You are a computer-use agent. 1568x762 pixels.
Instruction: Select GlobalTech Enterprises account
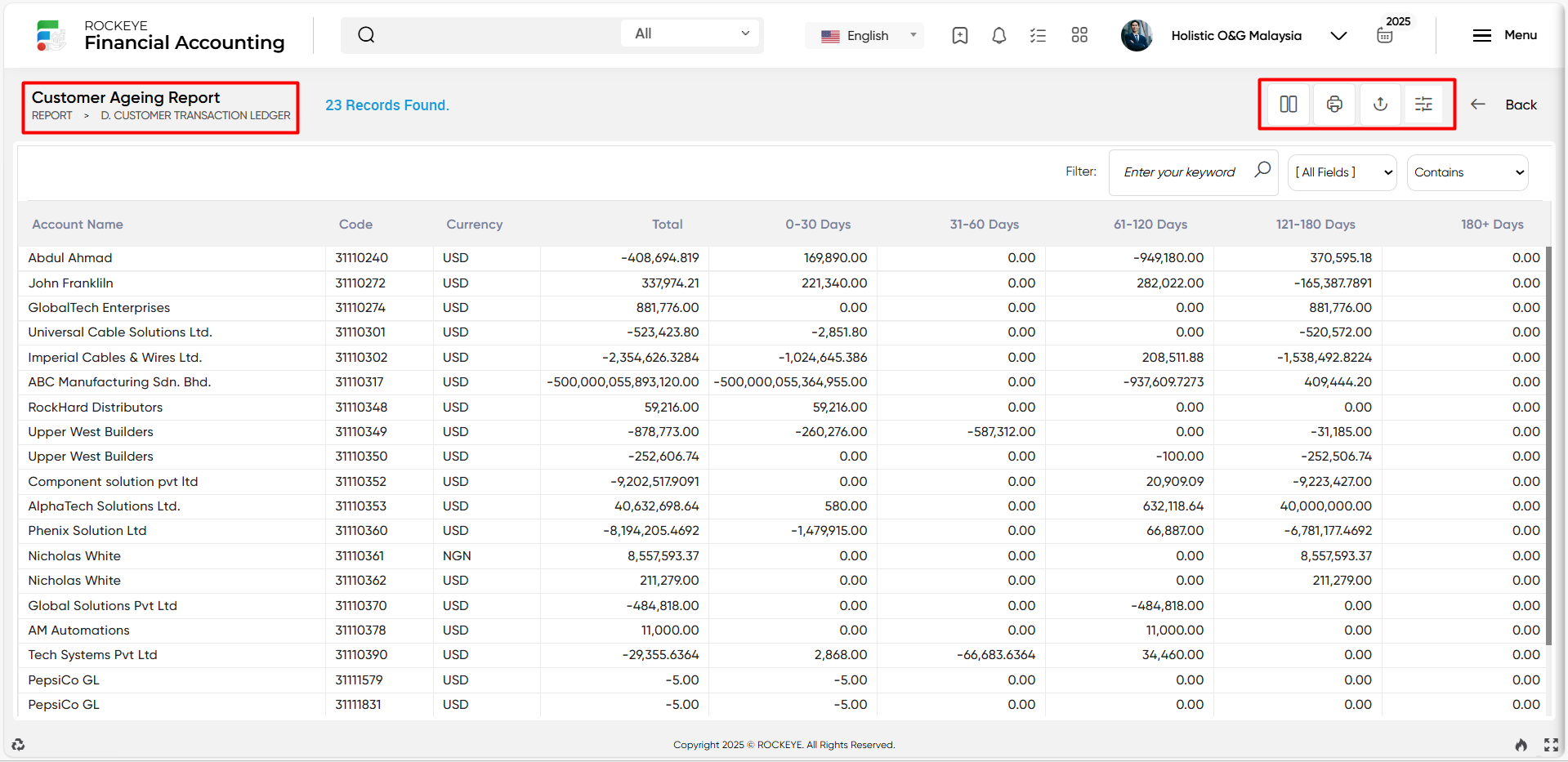point(99,307)
